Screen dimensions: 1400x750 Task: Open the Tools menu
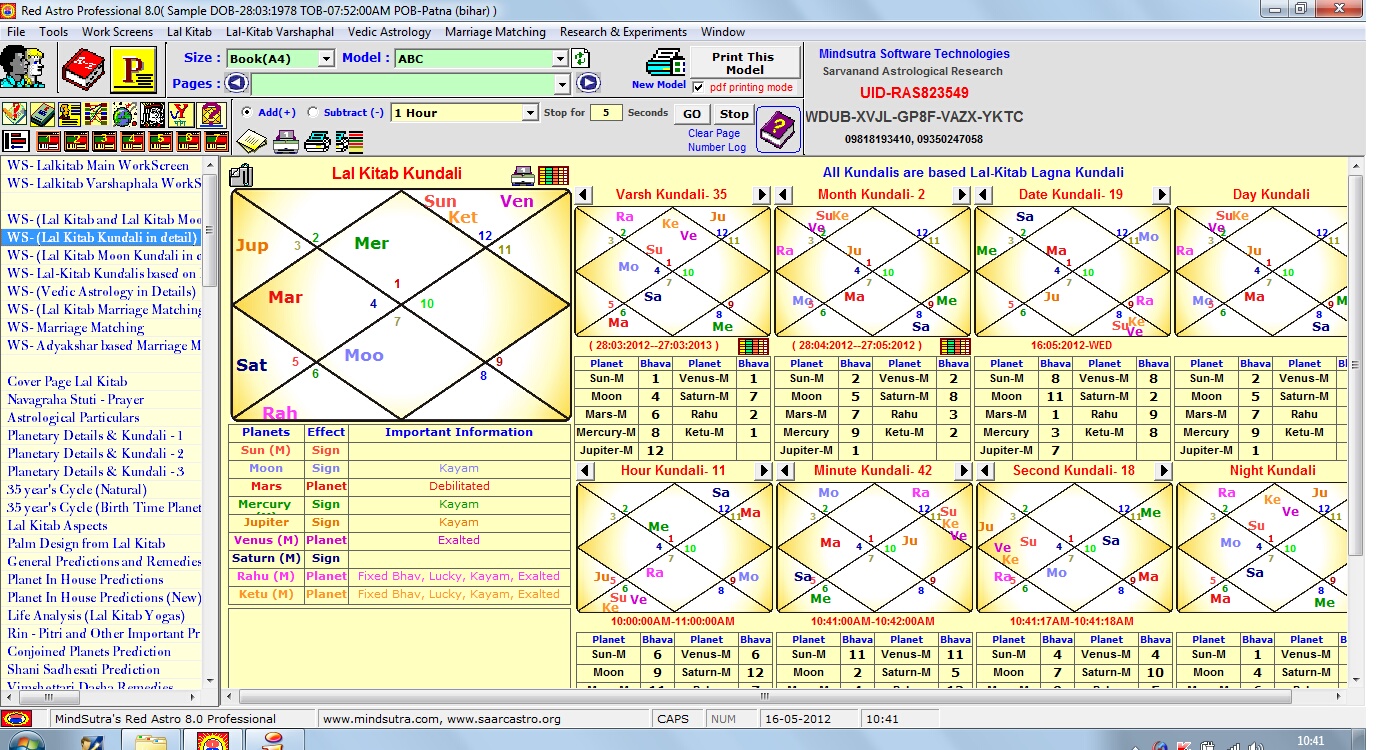click(x=53, y=32)
